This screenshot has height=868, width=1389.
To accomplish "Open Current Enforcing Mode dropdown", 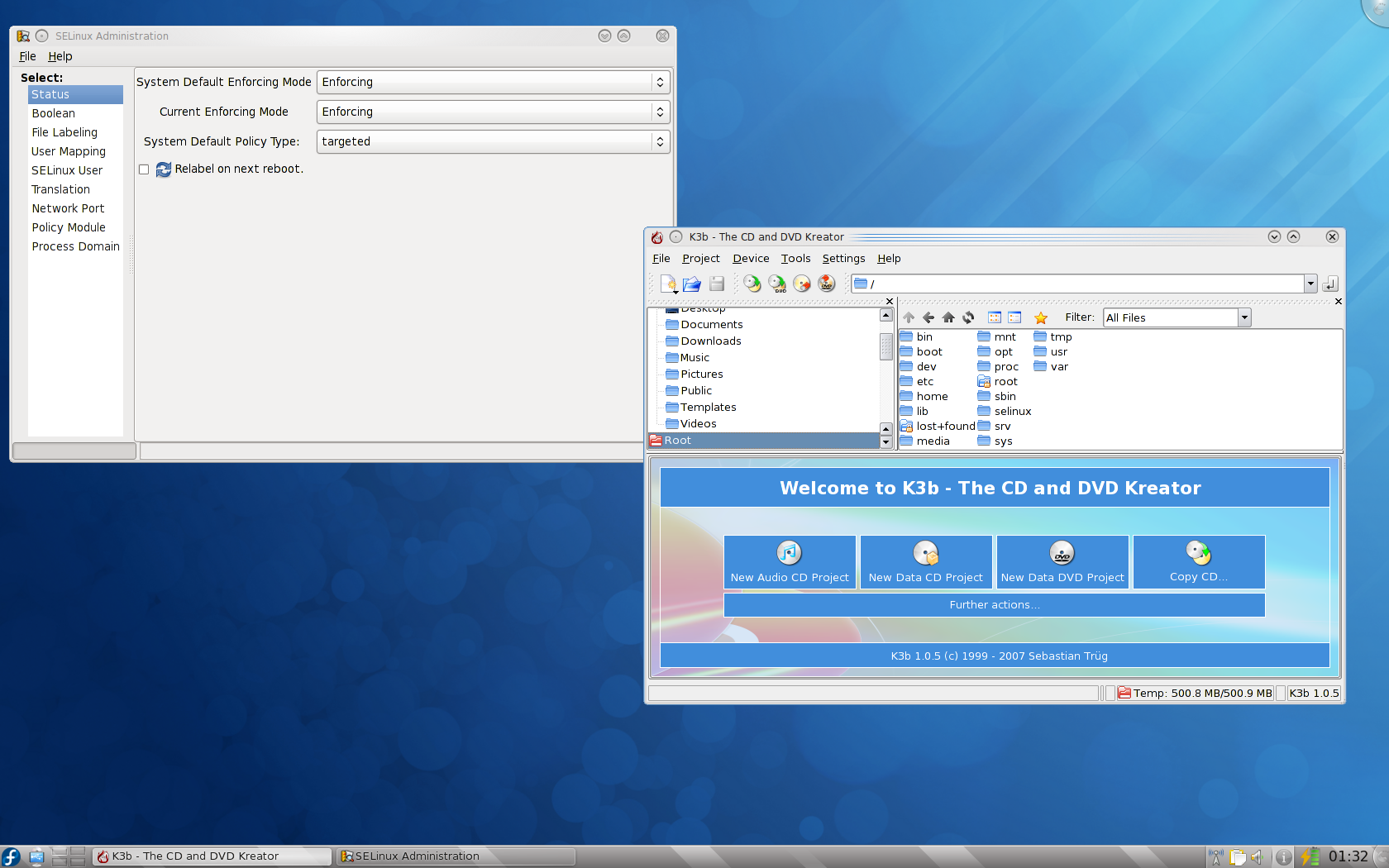I will (493, 112).
